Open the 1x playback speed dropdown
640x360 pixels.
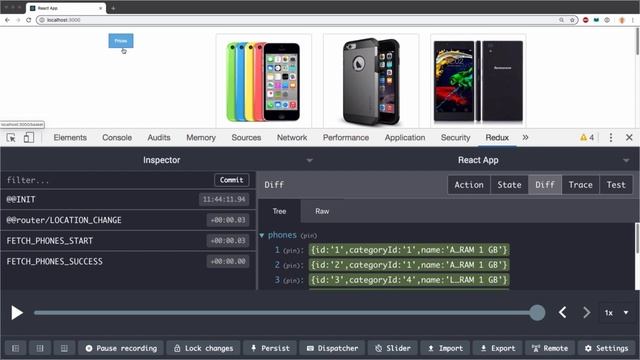click(x=616, y=313)
